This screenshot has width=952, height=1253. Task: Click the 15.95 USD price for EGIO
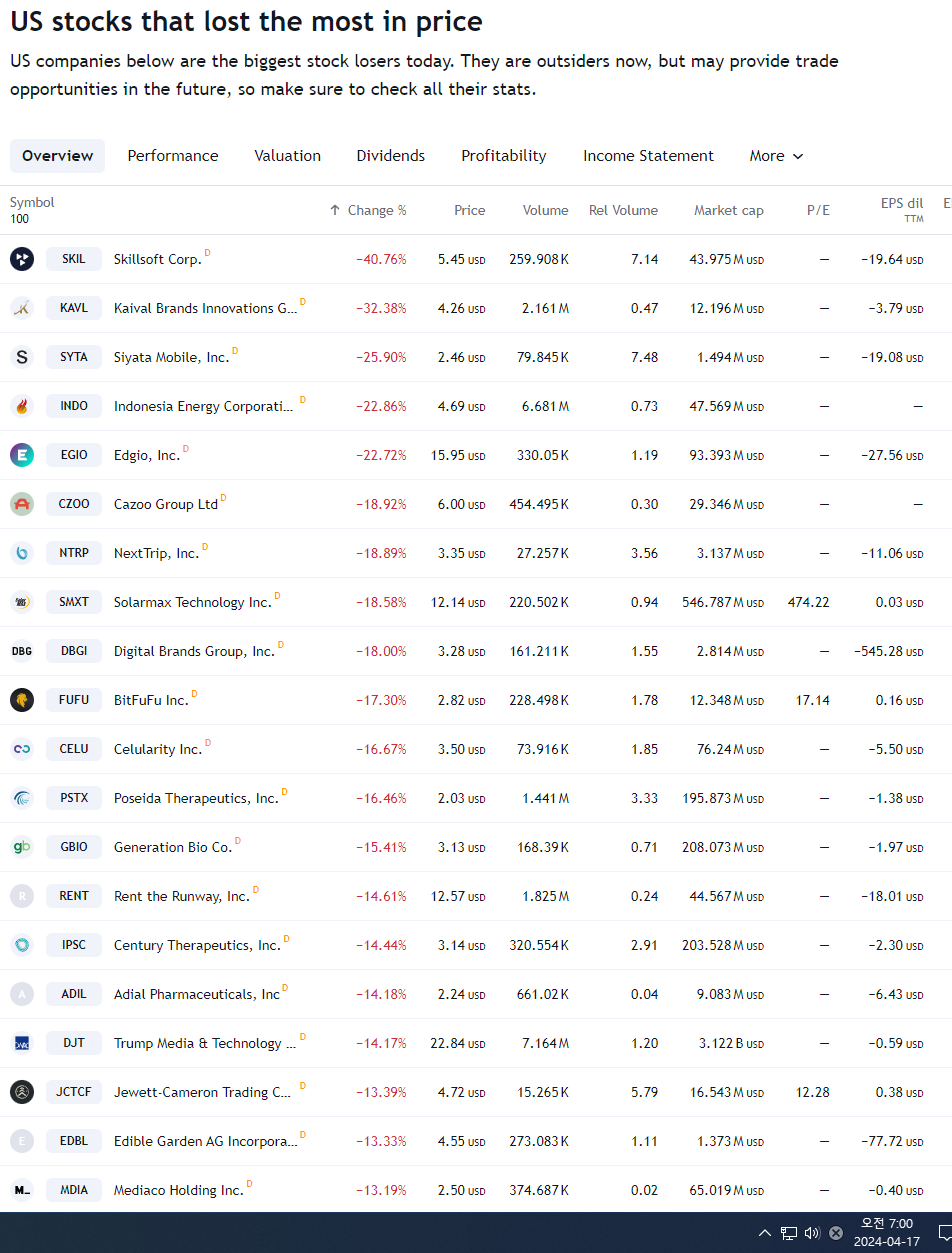[x=458, y=455]
